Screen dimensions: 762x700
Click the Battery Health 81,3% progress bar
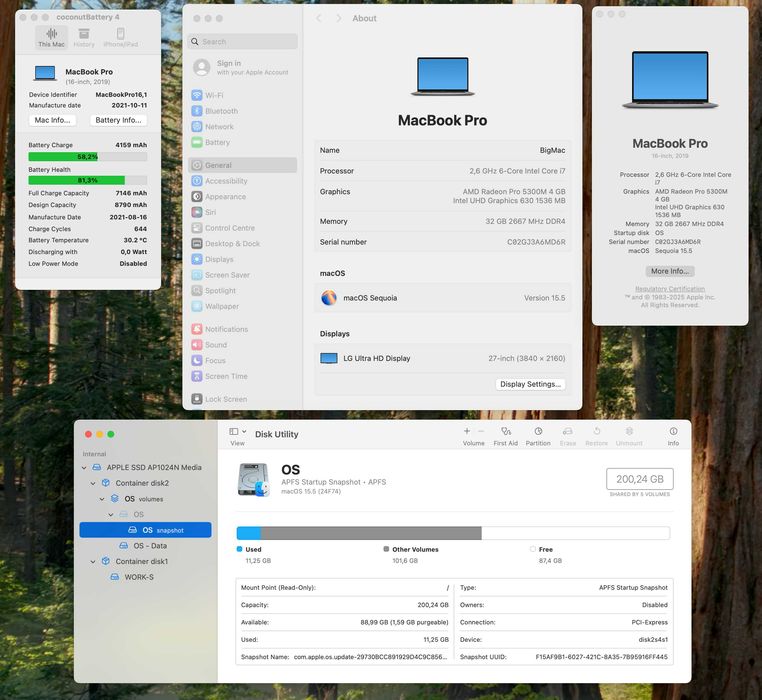tap(87, 180)
